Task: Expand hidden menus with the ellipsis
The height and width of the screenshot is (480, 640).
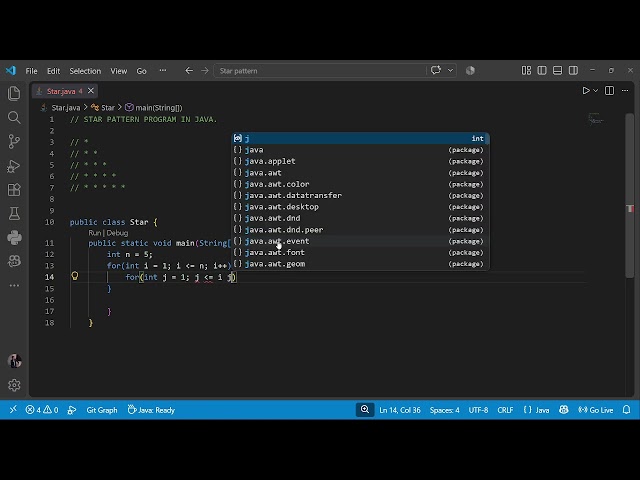Action: pyautogui.click(x=162, y=71)
